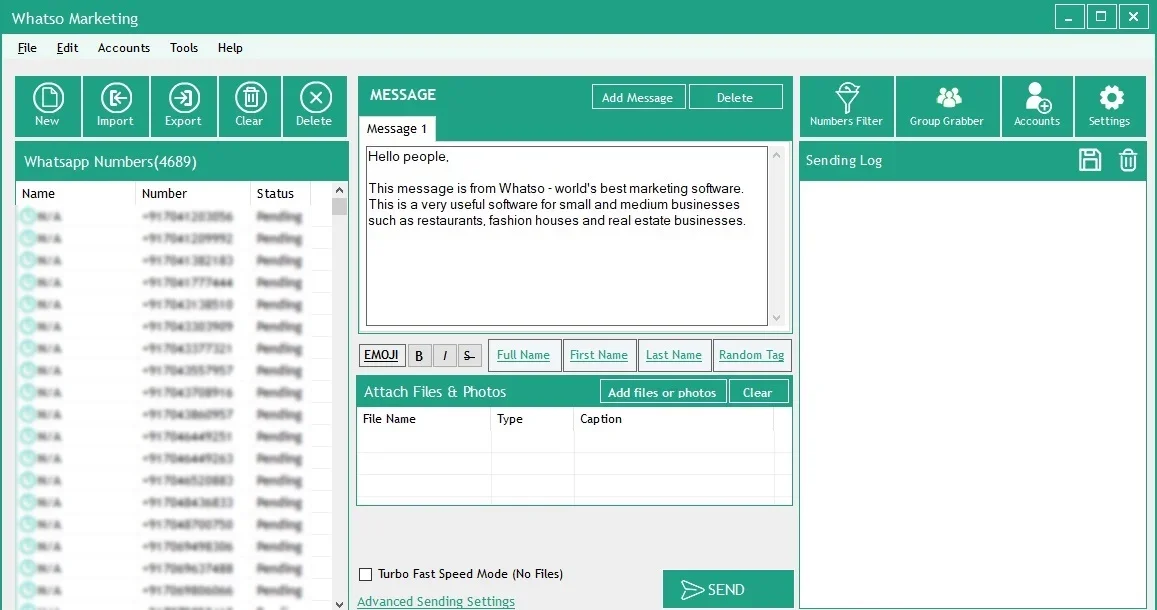Click inside the message text box
1157x610 pixels.
click(567, 235)
